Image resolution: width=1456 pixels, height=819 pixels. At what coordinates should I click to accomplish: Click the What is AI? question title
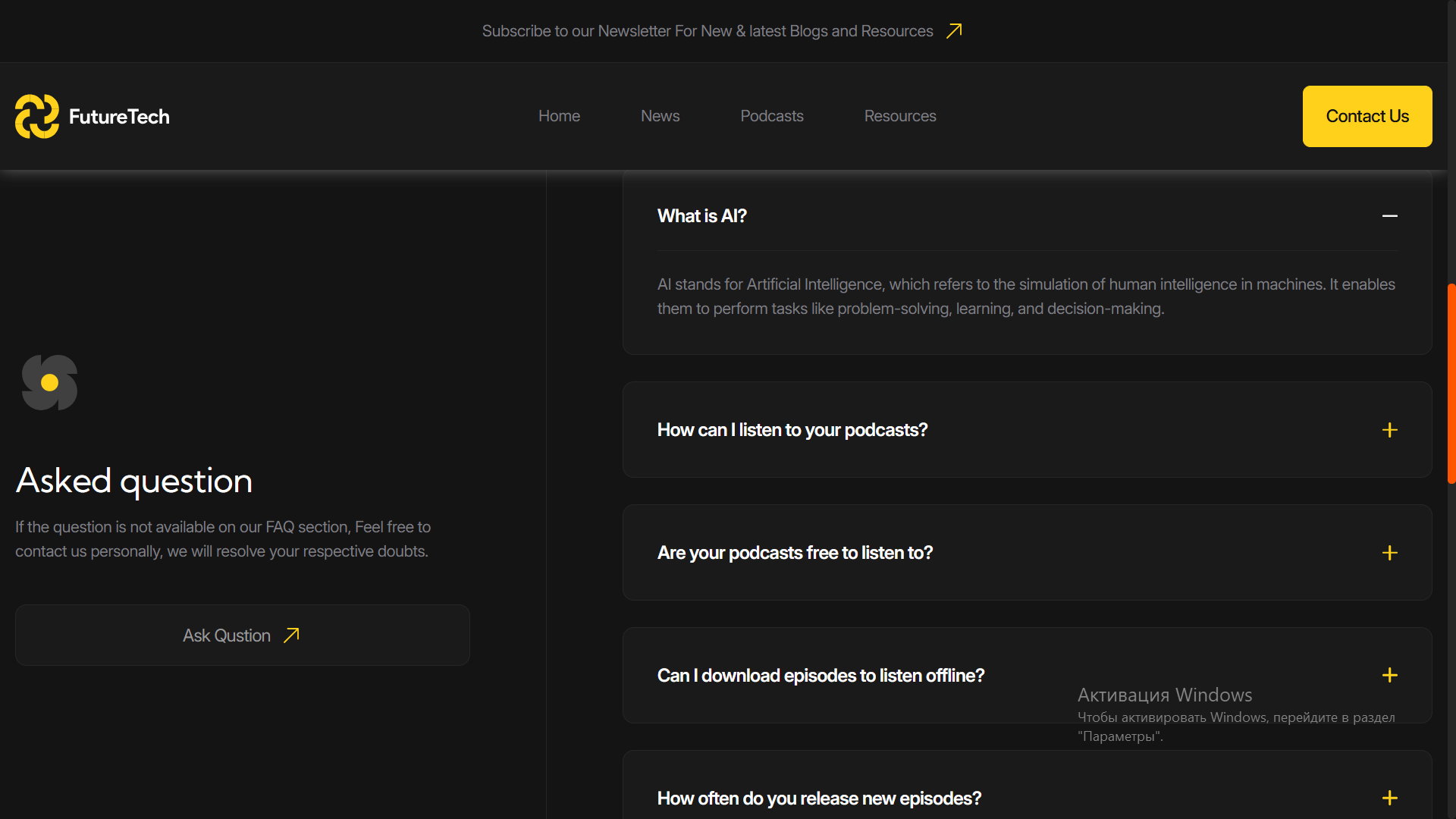pyautogui.click(x=701, y=216)
